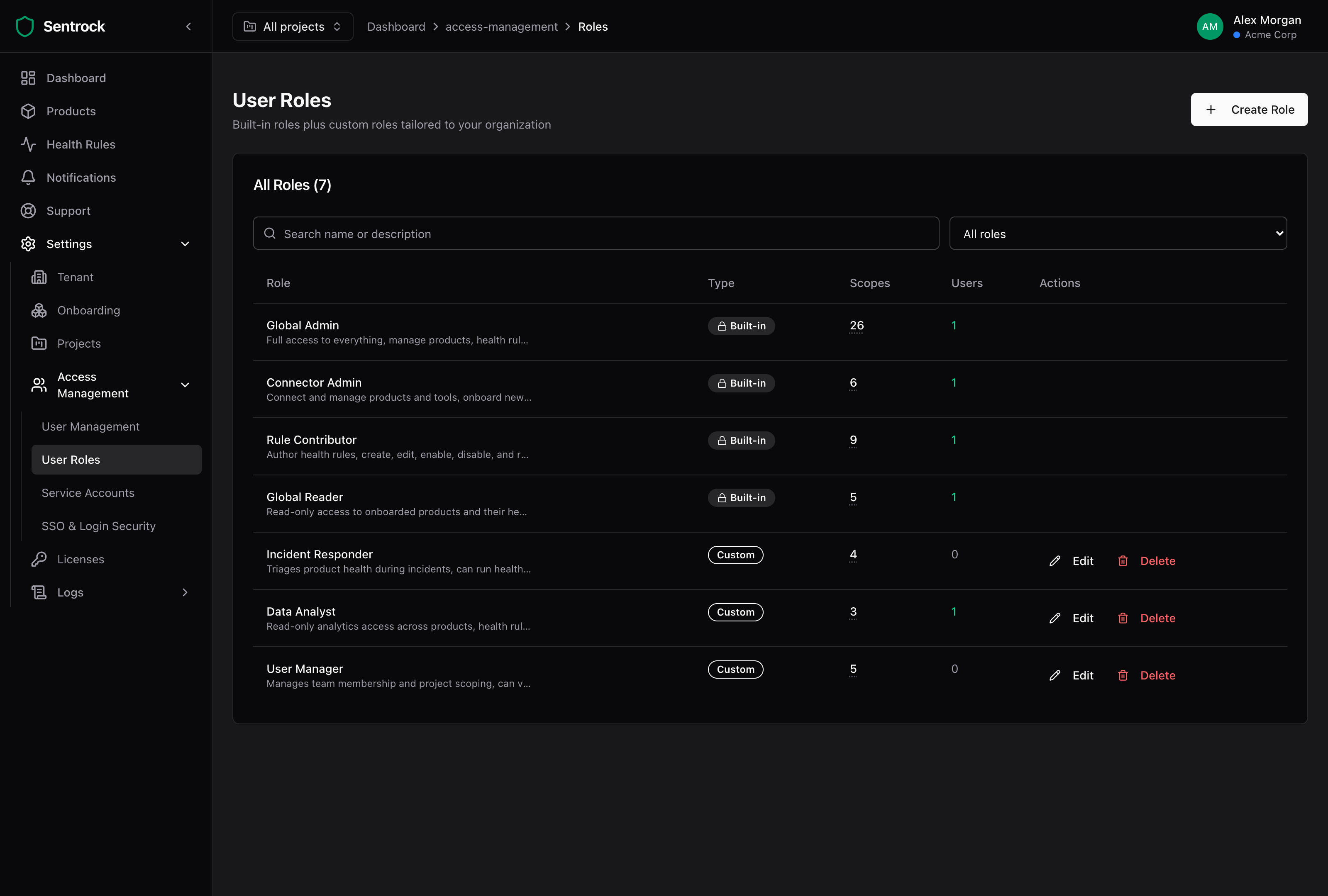1328x896 pixels.
Task: Click the Licenses key icon
Action: (39, 559)
